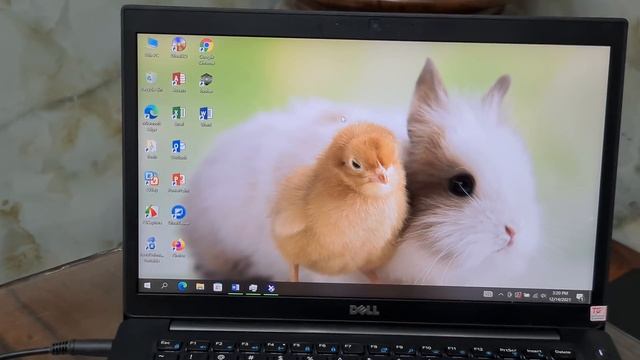Launch the Firefox desktop shortcut

coord(178,248)
